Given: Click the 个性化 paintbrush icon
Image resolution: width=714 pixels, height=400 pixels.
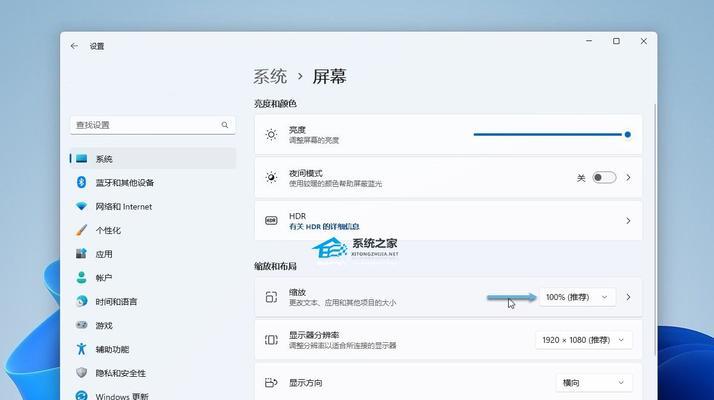Looking at the screenshot, I should point(82,230).
